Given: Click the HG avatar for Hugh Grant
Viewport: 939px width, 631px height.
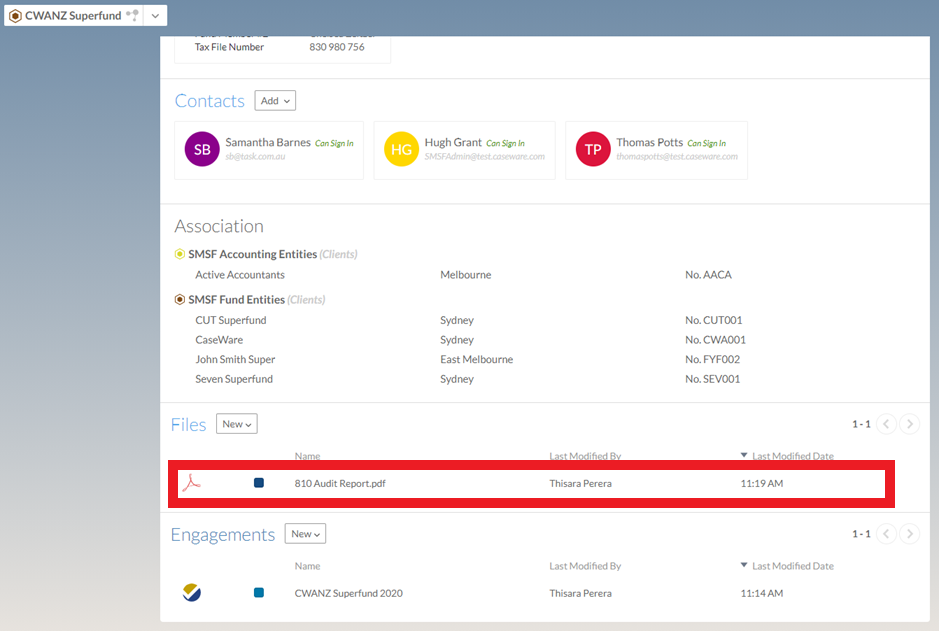Looking at the screenshot, I should point(401,149).
